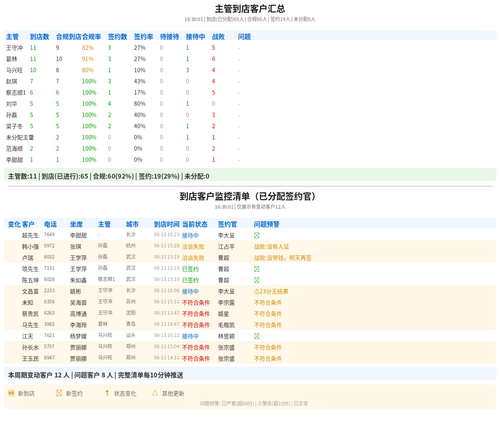Click the phone number 6263 cell

coord(49,313)
